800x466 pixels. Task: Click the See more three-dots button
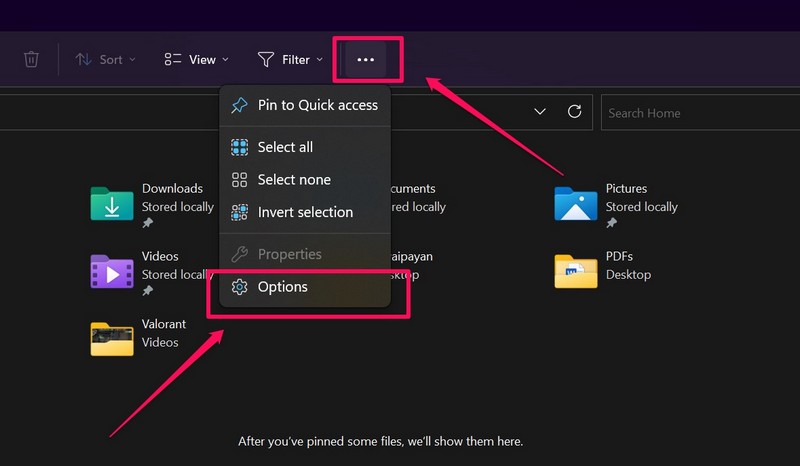click(x=366, y=60)
